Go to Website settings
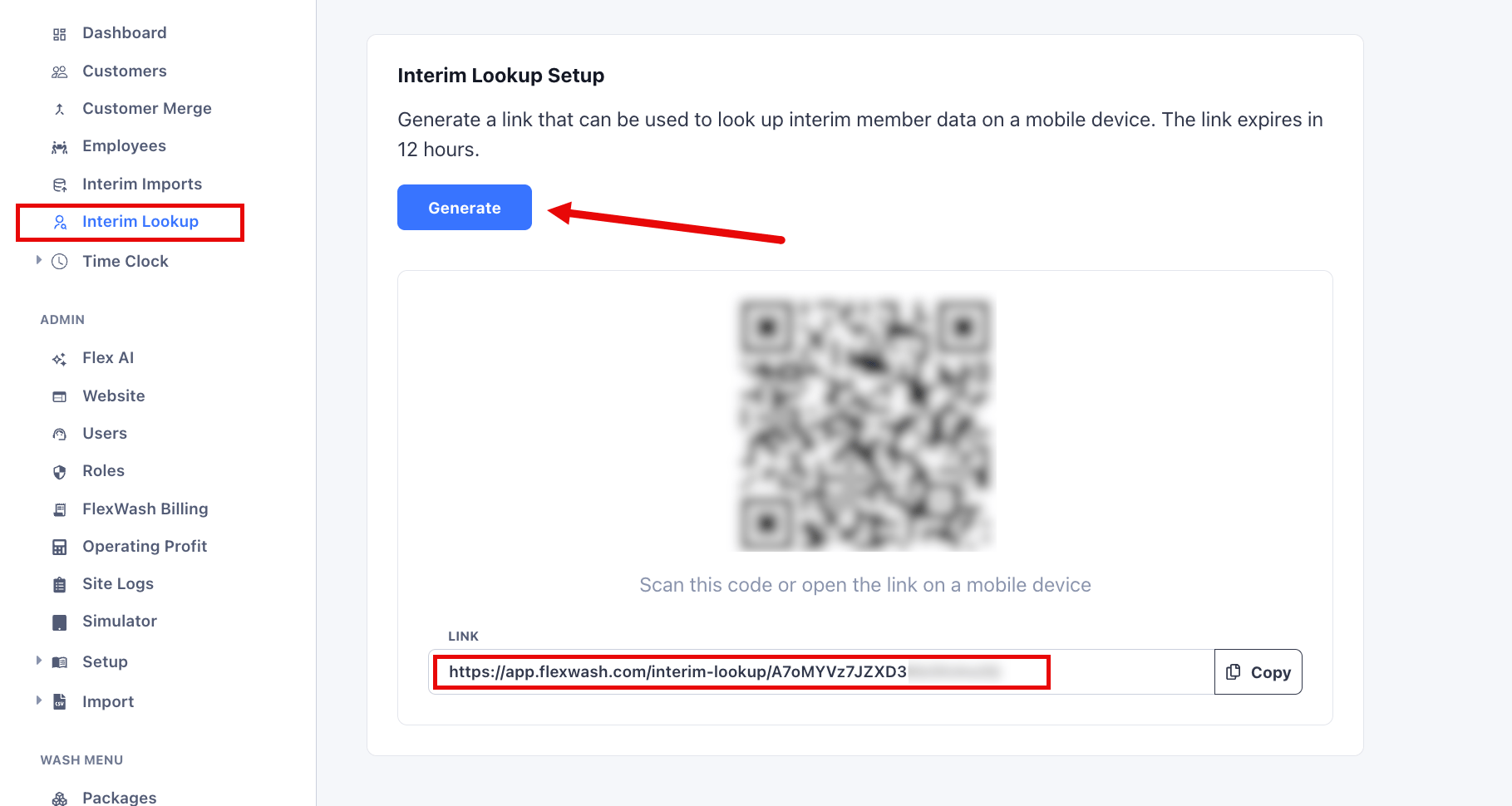The height and width of the screenshot is (806, 1512). (114, 396)
